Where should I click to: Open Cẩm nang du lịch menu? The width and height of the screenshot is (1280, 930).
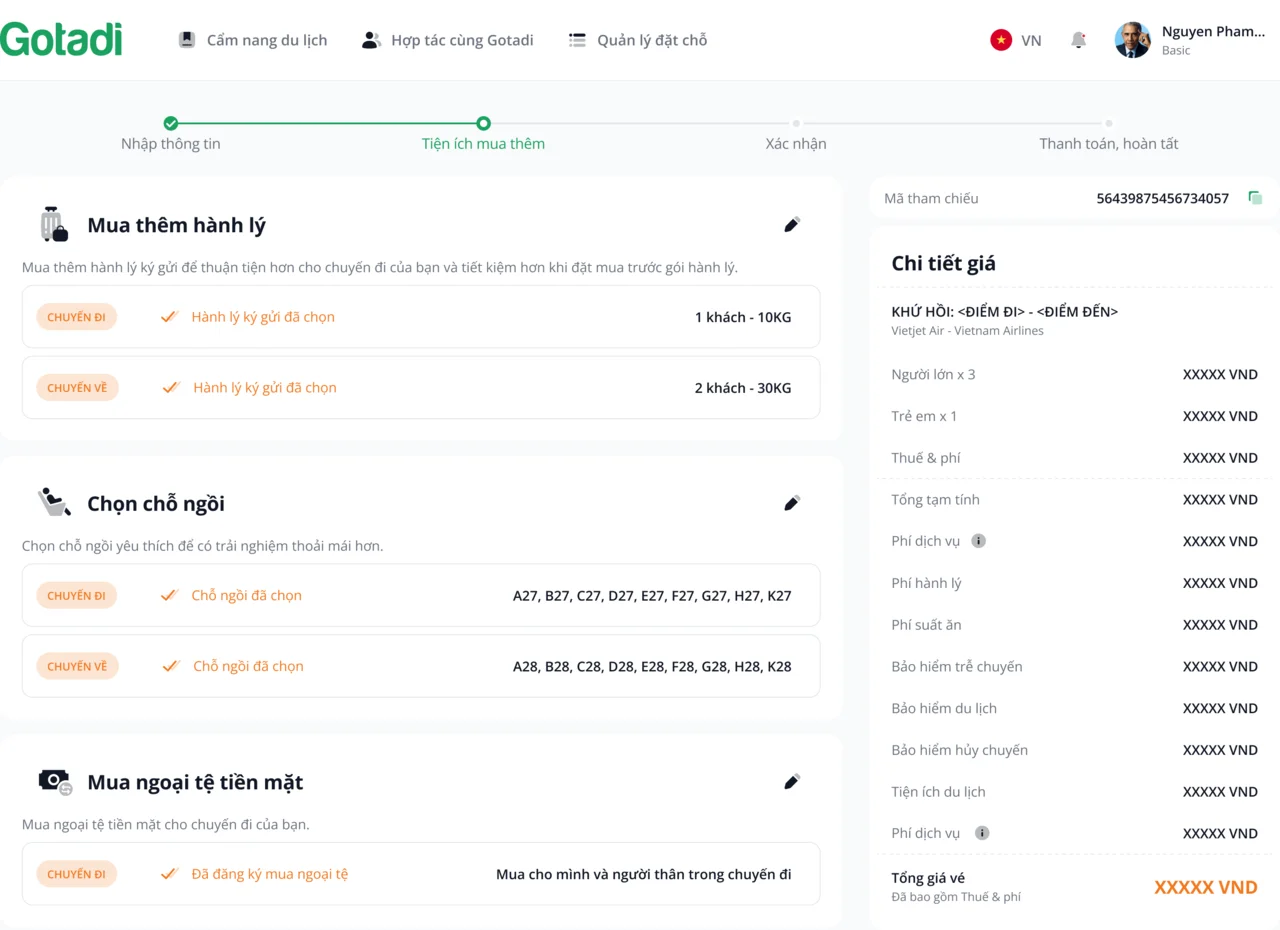tap(253, 40)
